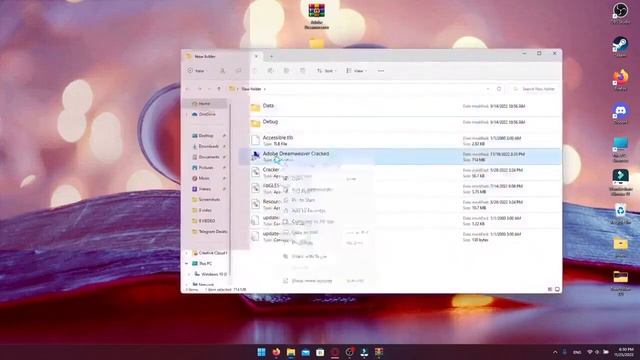Viewport: 640px width, 360px height.
Task: Click the Back navigation arrow
Action: (188, 89)
